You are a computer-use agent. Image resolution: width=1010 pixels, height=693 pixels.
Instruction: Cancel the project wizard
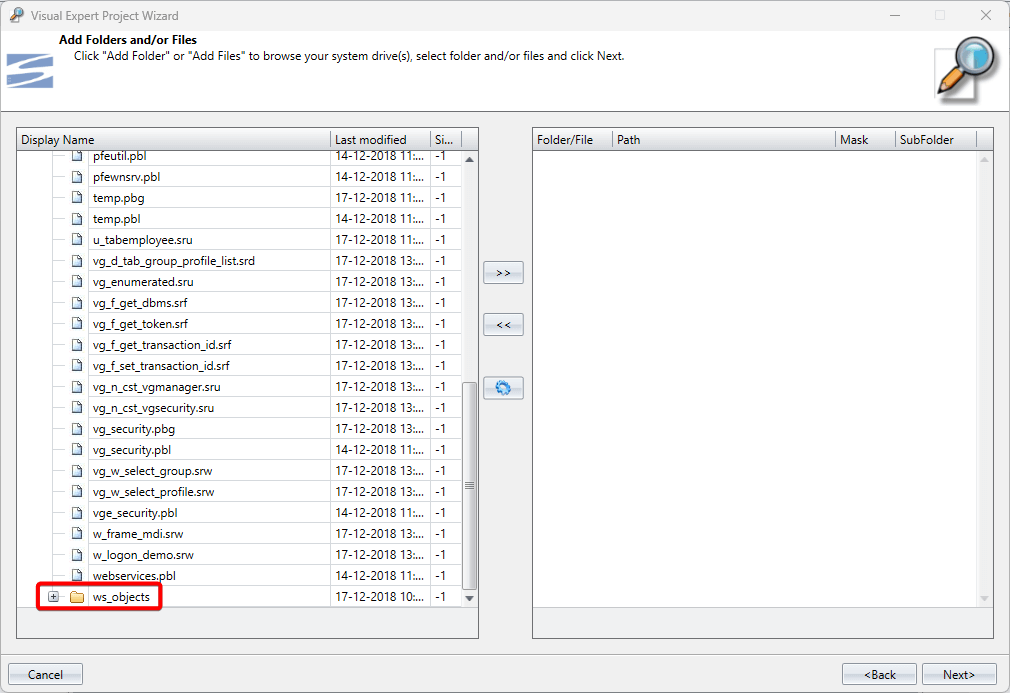point(45,675)
